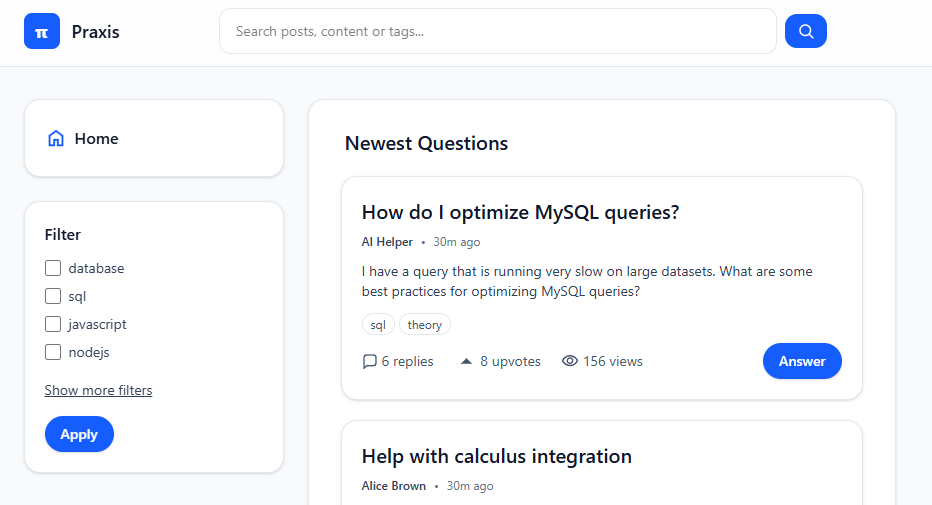Answer the MySQL queries question

coord(802,361)
